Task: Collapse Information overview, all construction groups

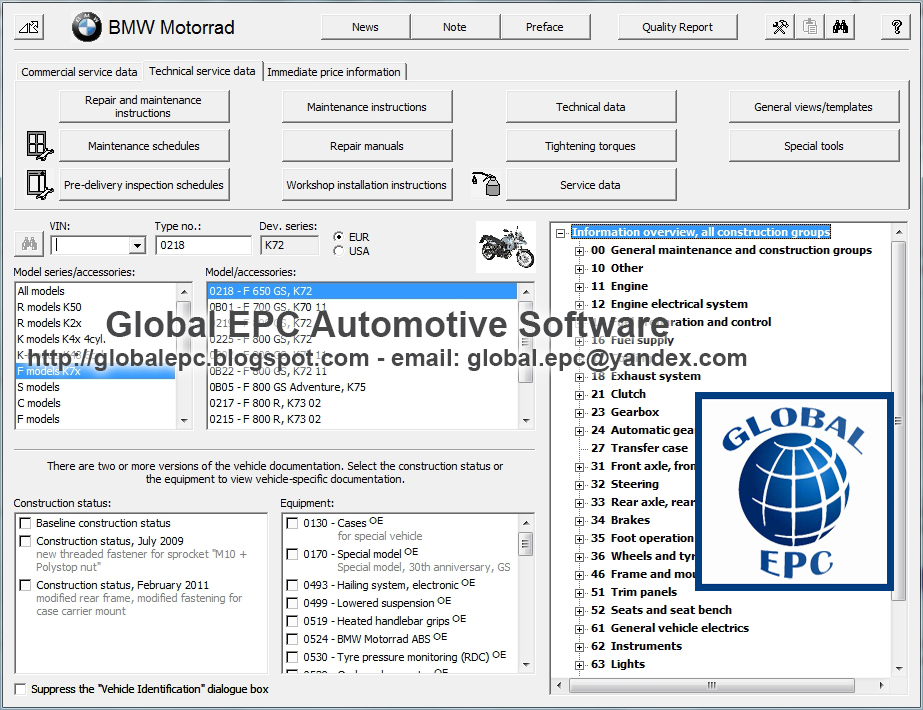Action: pos(561,231)
